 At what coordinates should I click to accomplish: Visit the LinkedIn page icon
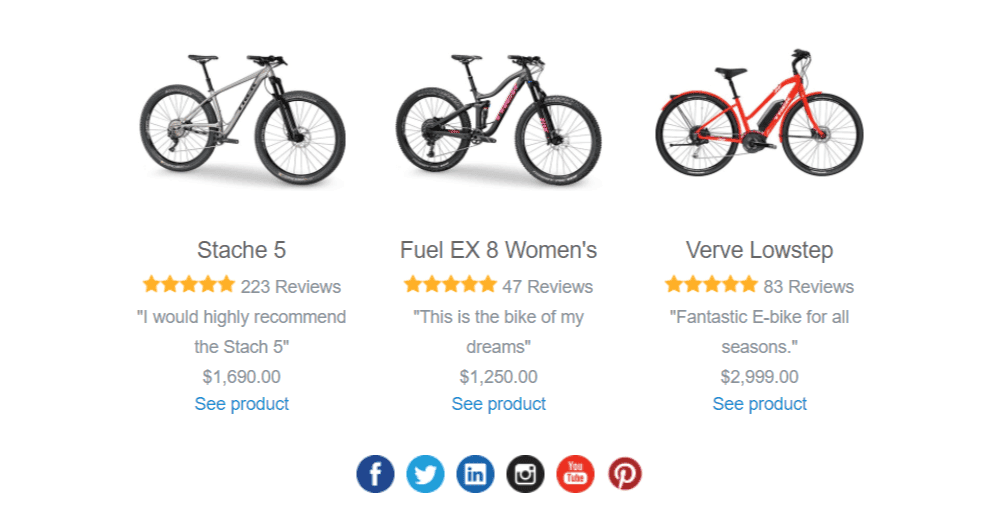click(x=475, y=473)
